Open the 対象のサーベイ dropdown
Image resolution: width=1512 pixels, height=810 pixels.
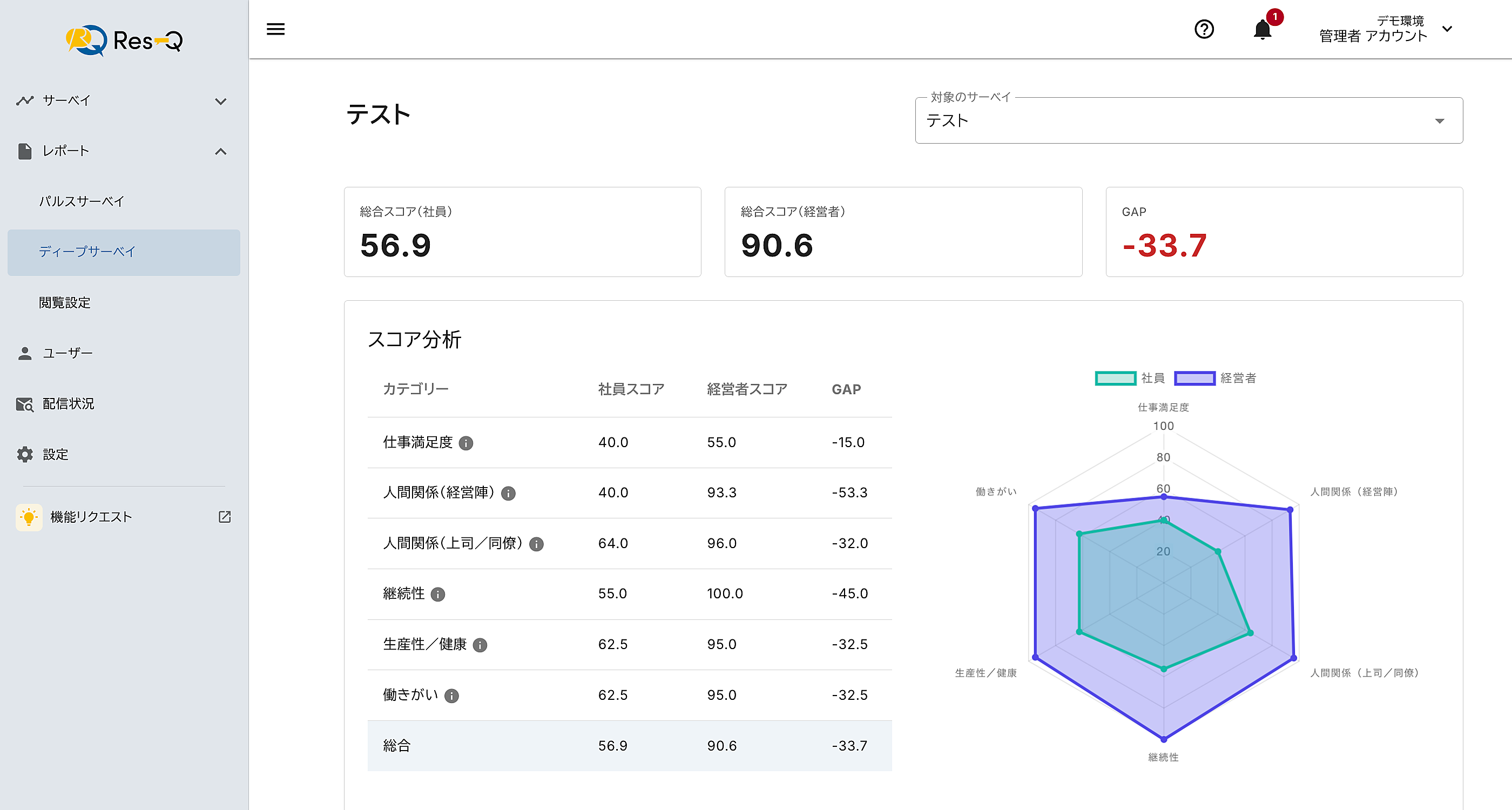[x=1188, y=121]
